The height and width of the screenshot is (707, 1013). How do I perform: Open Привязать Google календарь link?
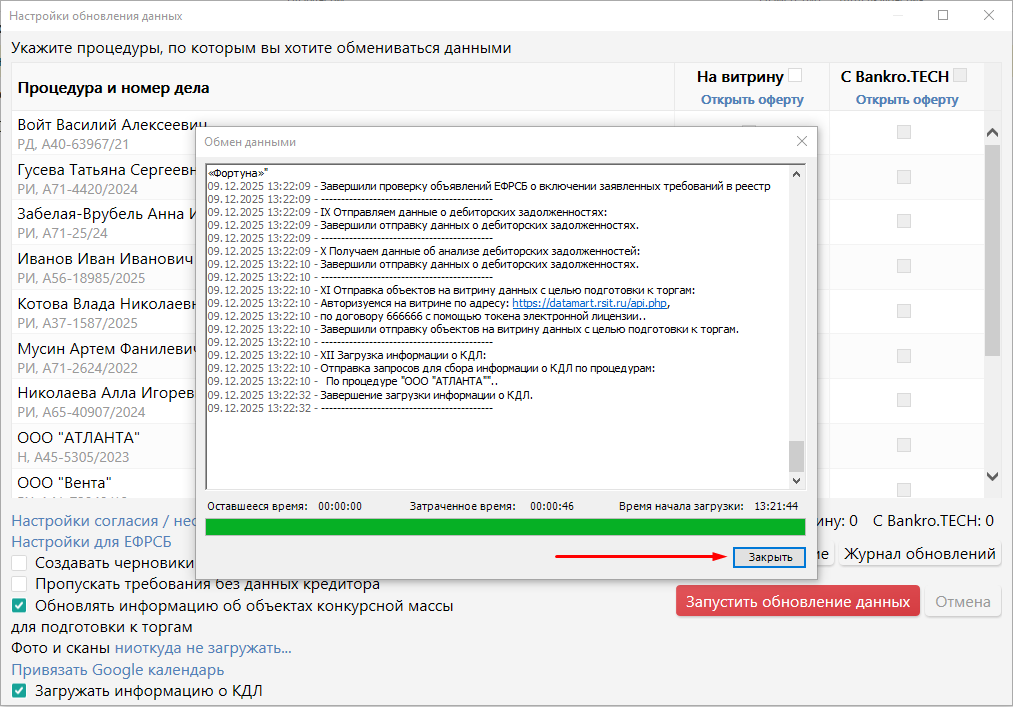[118, 670]
